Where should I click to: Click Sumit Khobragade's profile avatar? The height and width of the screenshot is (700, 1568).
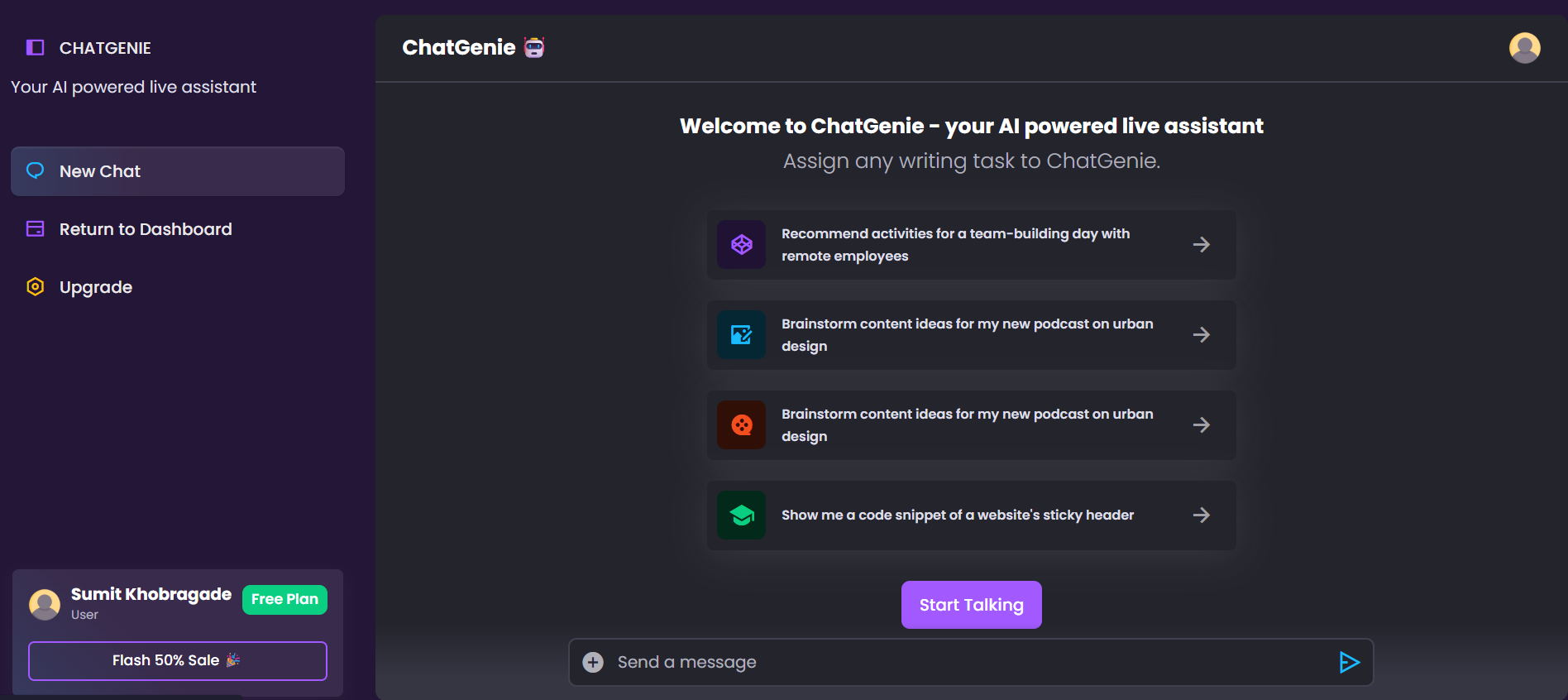pos(45,603)
